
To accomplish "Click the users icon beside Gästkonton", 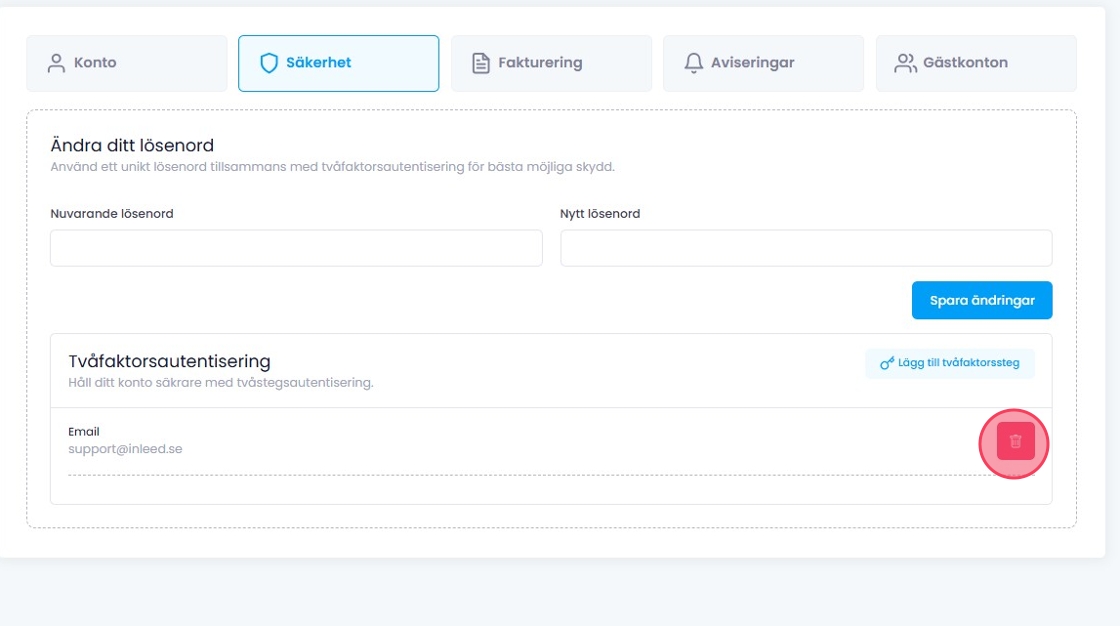I will click(906, 63).
